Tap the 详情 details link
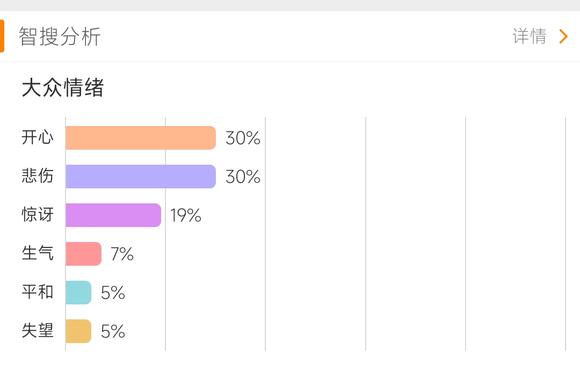Image resolution: width=580 pixels, height=368 pixels. pyautogui.click(x=529, y=36)
